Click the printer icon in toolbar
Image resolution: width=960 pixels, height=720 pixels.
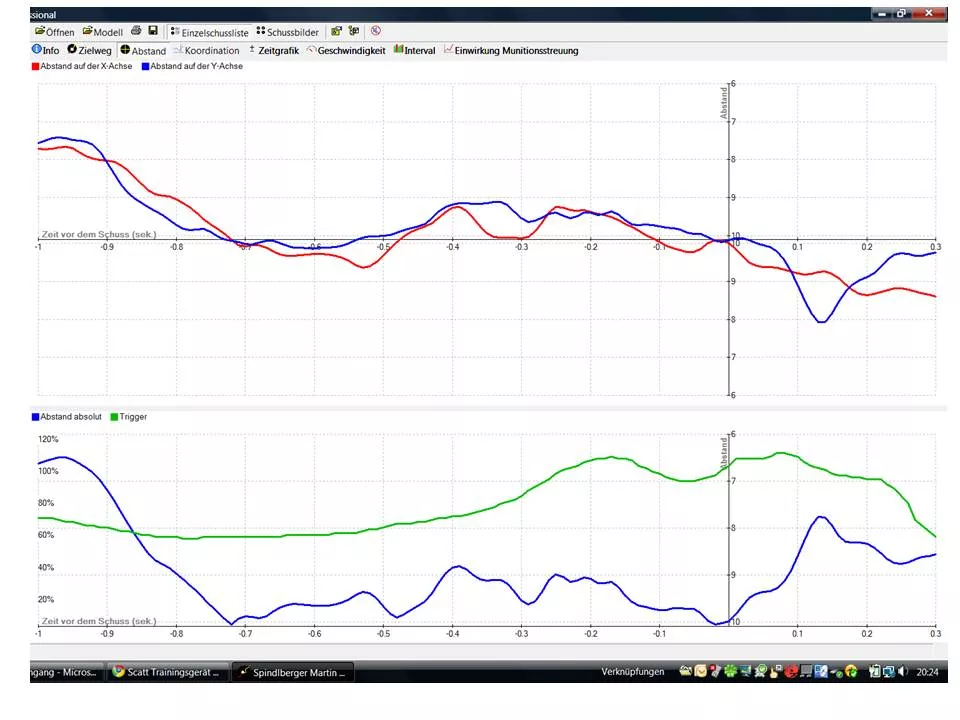136,32
